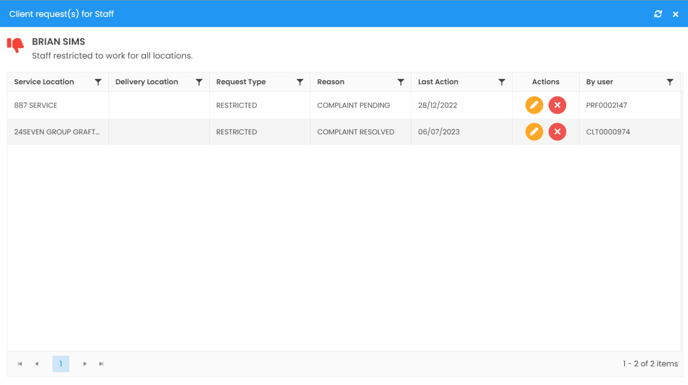Screen dimensions: 688x385
Task: Edit the 887 SERVICE restriction row
Action: tap(534, 105)
